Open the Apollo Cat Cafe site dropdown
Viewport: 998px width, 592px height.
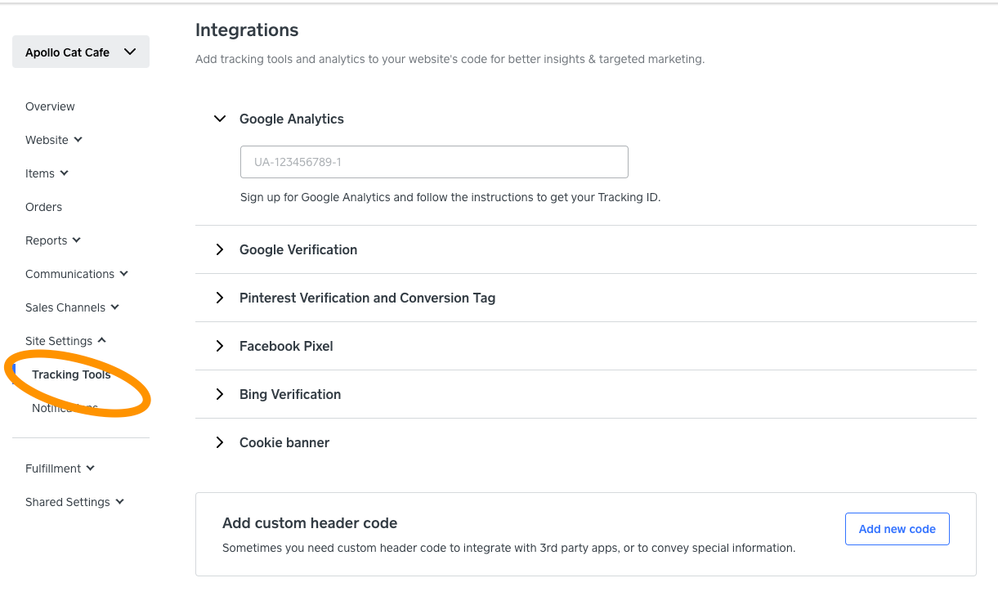pyautogui.click(x=81, y=52)
